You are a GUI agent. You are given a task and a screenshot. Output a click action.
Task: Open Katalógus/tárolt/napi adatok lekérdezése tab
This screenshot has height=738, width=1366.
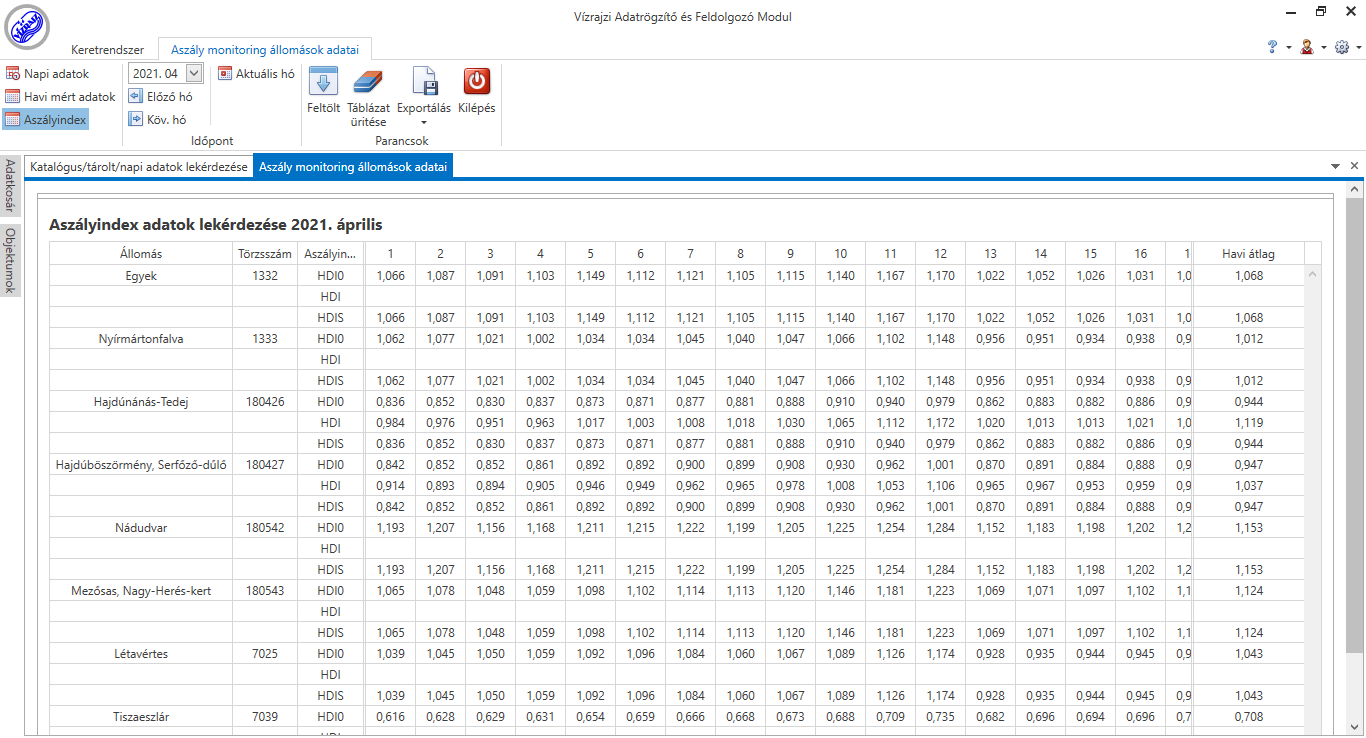(x=139, y=167)
